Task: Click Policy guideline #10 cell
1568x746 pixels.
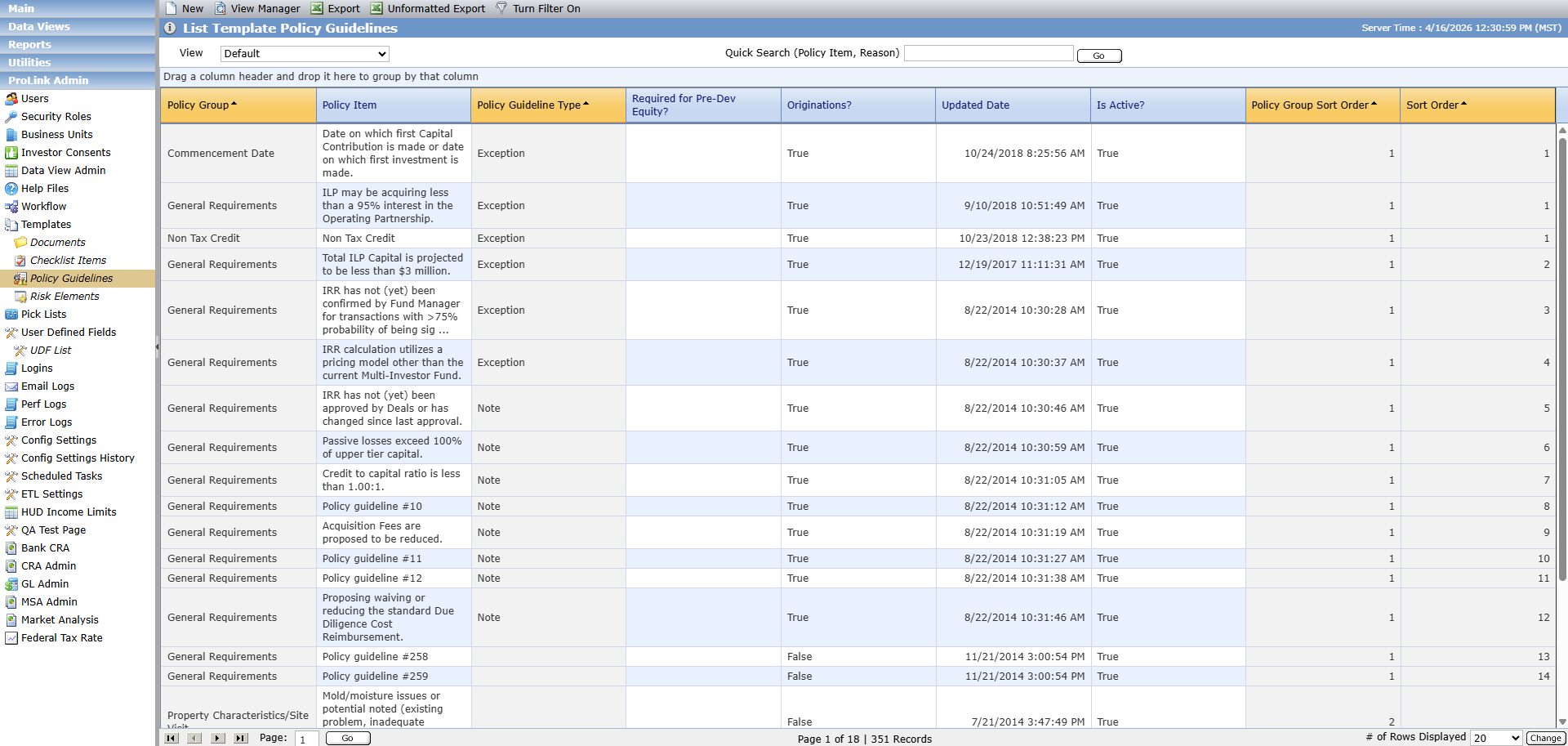Action: (394, 507)
